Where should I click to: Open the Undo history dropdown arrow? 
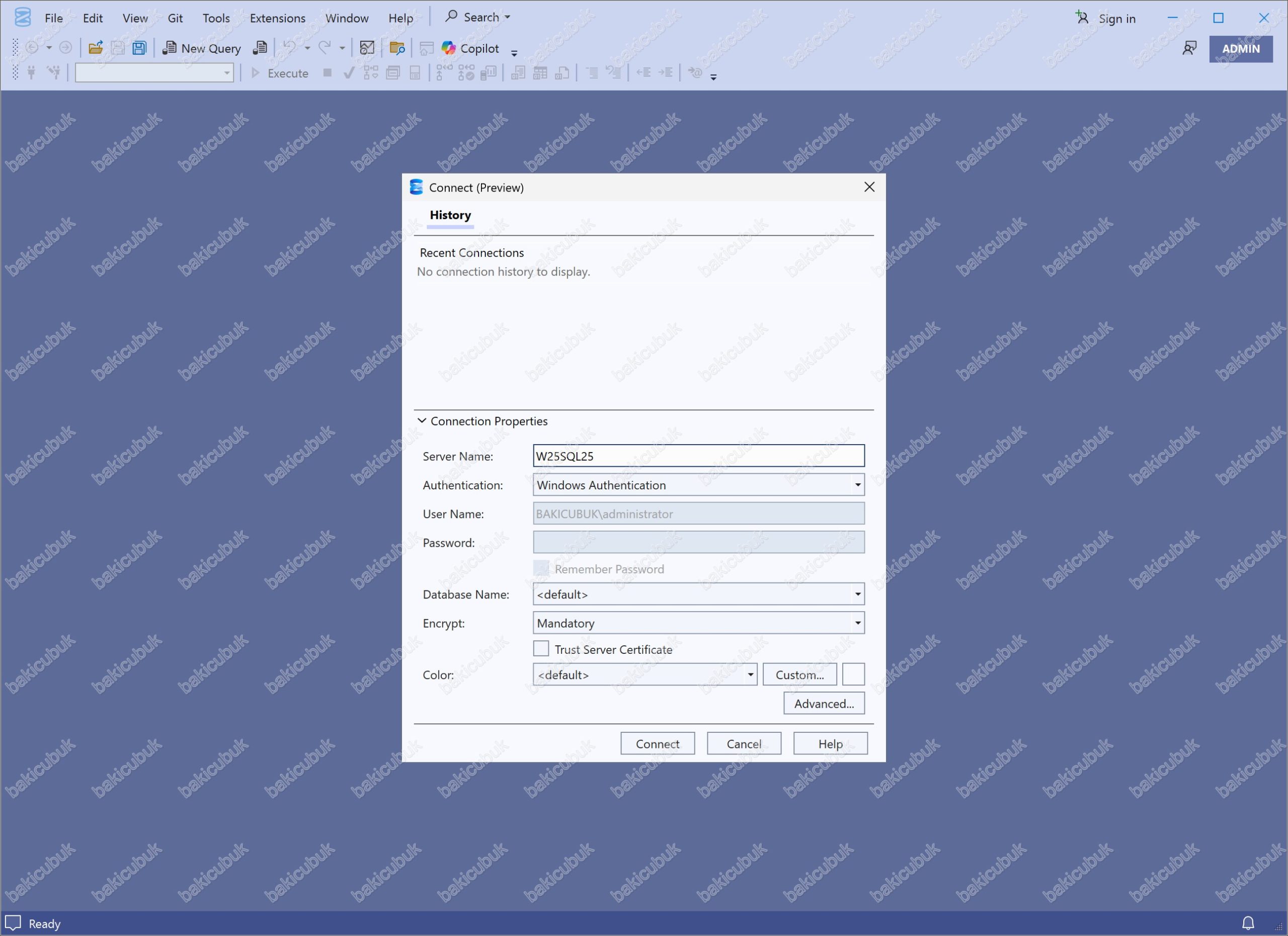tap(307, 48)
